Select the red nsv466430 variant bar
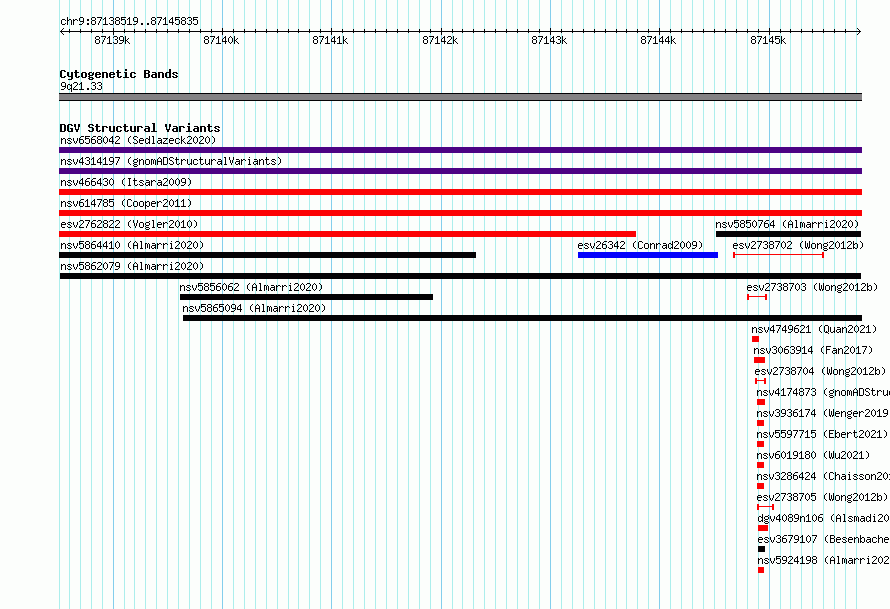Image resolution: width=890 pixels, height=609 pixels. point(460,192)
